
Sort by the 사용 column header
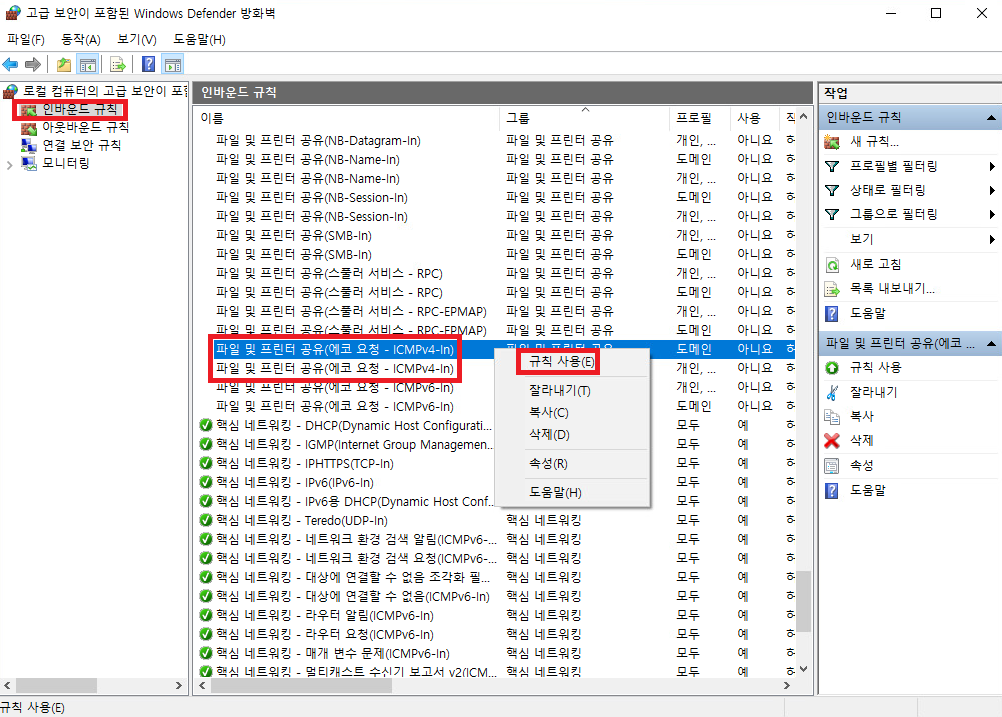click(x=754, y=118)
